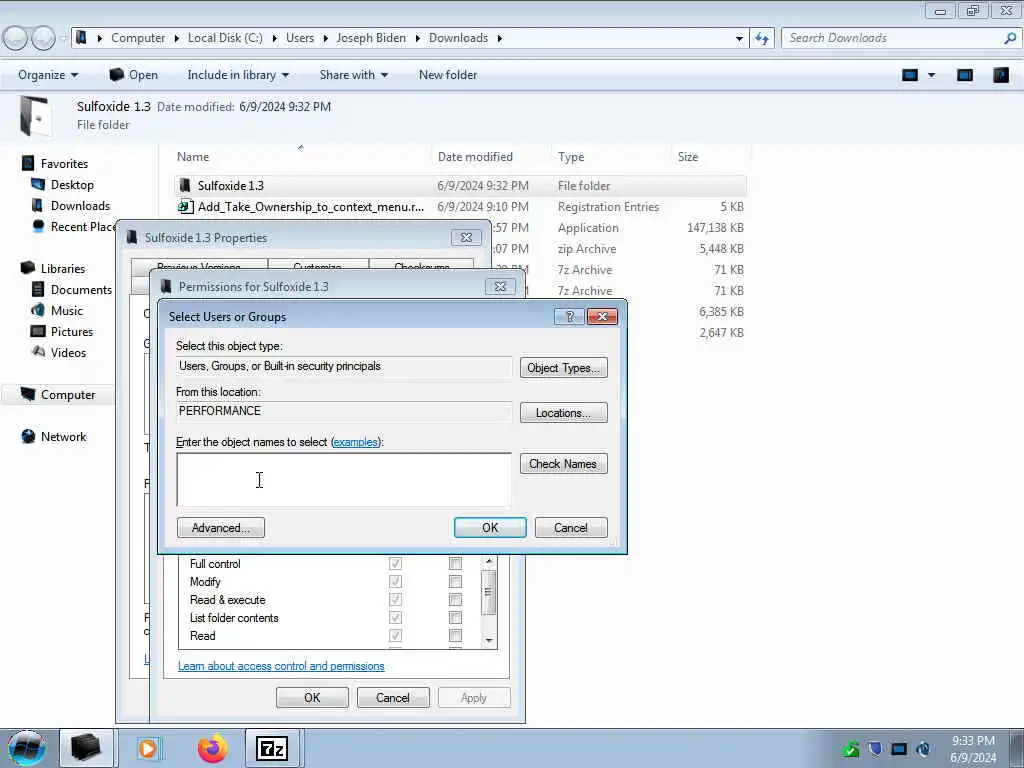Click the Locations... button
The width and height of the screenshot is (1024, 768).
564,413
